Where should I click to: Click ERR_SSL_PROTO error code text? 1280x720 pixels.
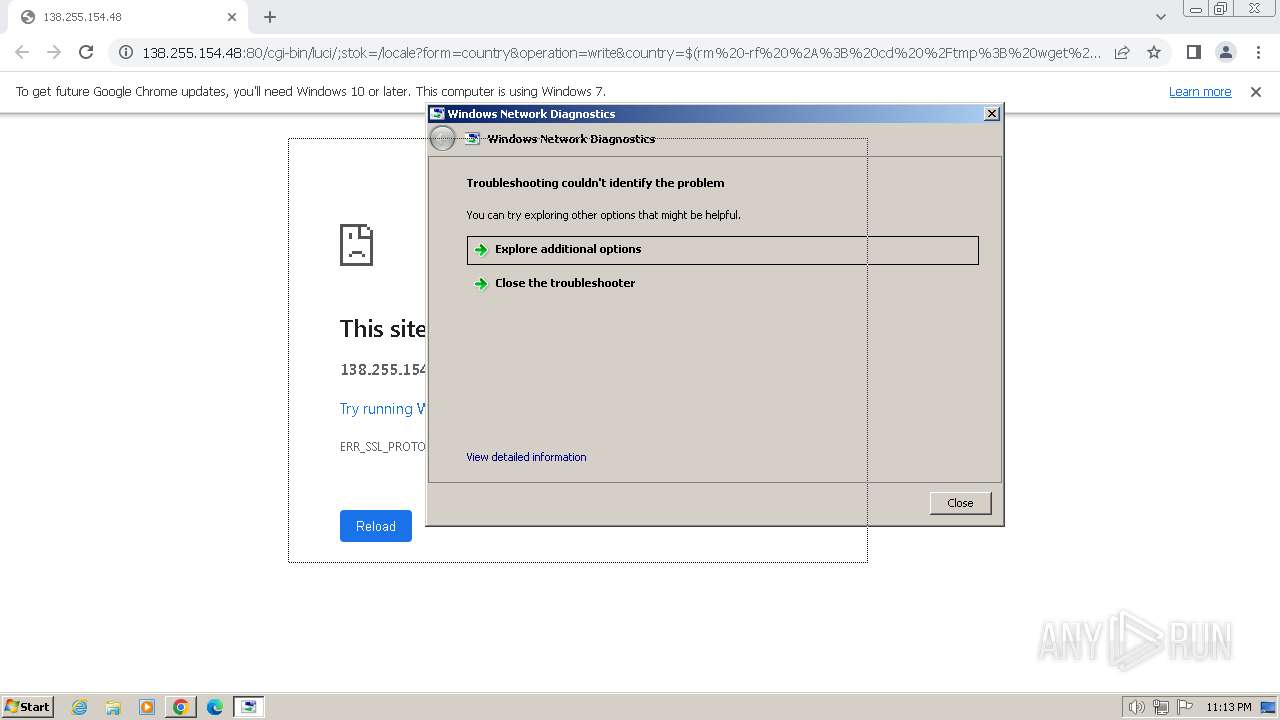click(383, 446)
